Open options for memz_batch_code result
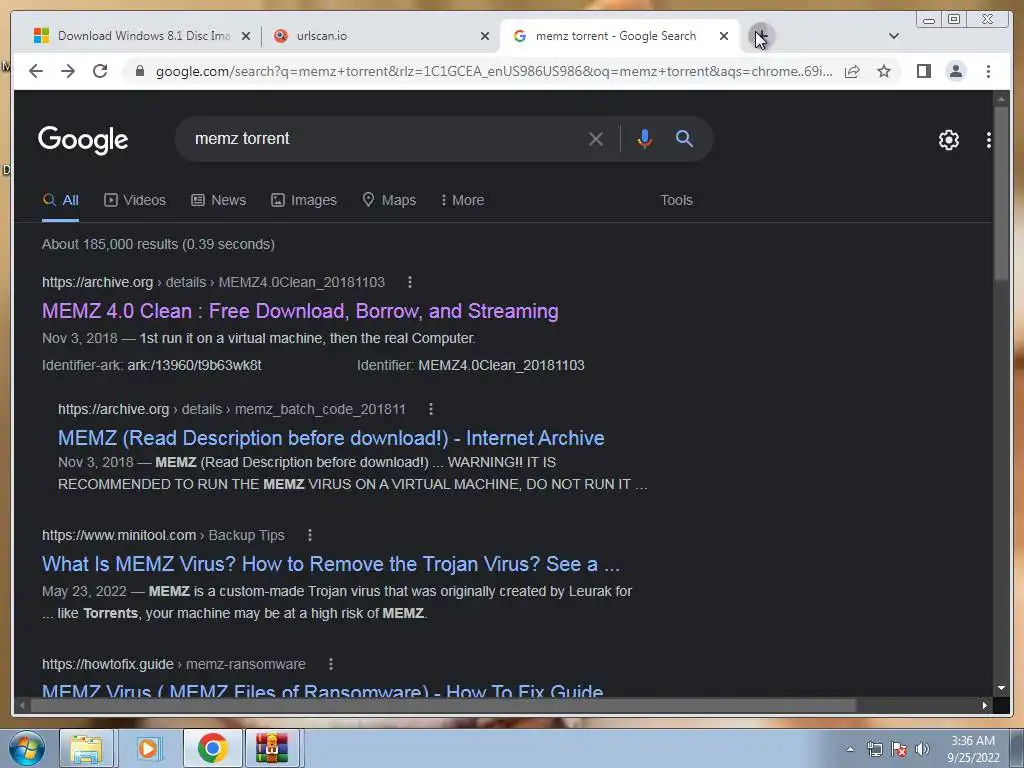Viewport: 1024px width, 768px height. coord(430,409)
